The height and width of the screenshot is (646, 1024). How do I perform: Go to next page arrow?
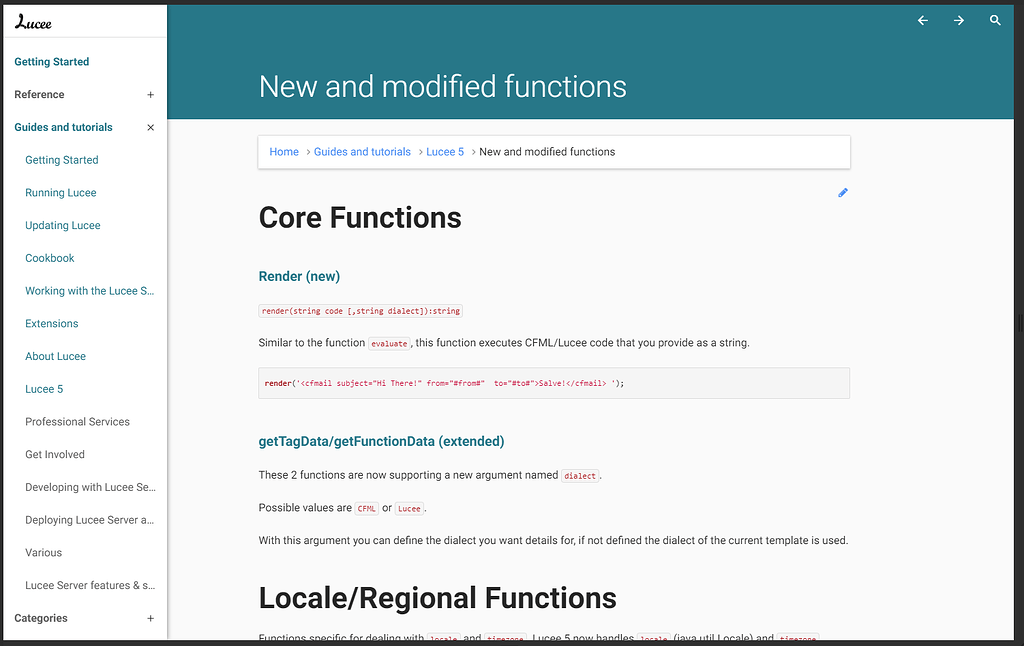pos(959,20)
